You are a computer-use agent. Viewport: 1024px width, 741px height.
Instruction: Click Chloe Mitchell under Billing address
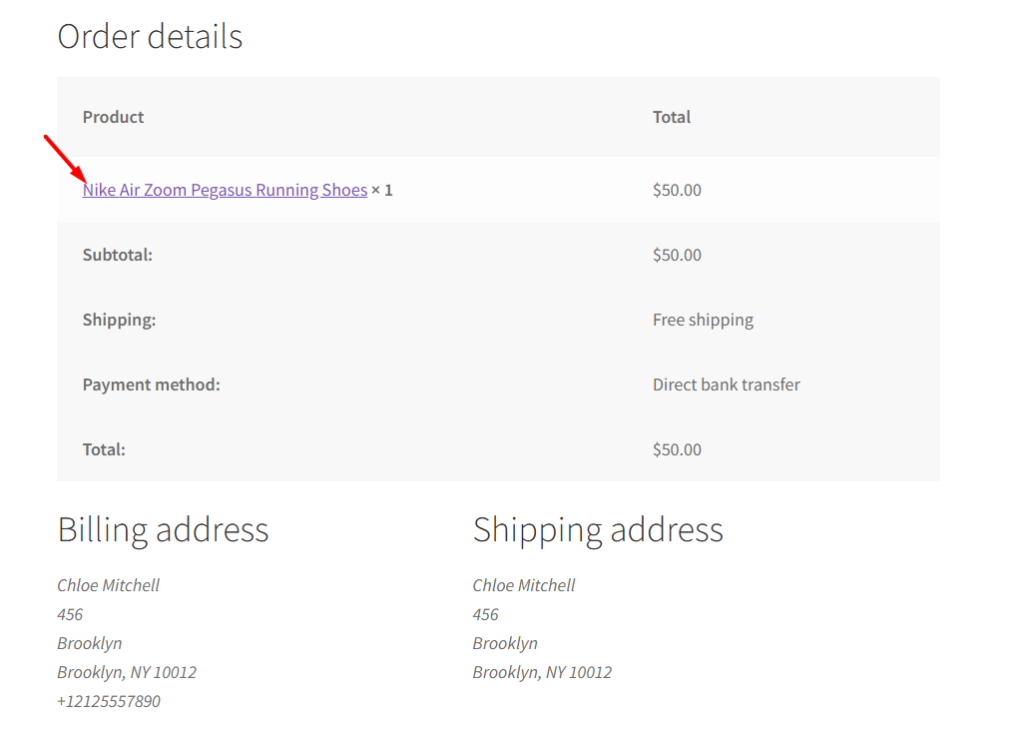pyautogui.click(x=108, y=585)
